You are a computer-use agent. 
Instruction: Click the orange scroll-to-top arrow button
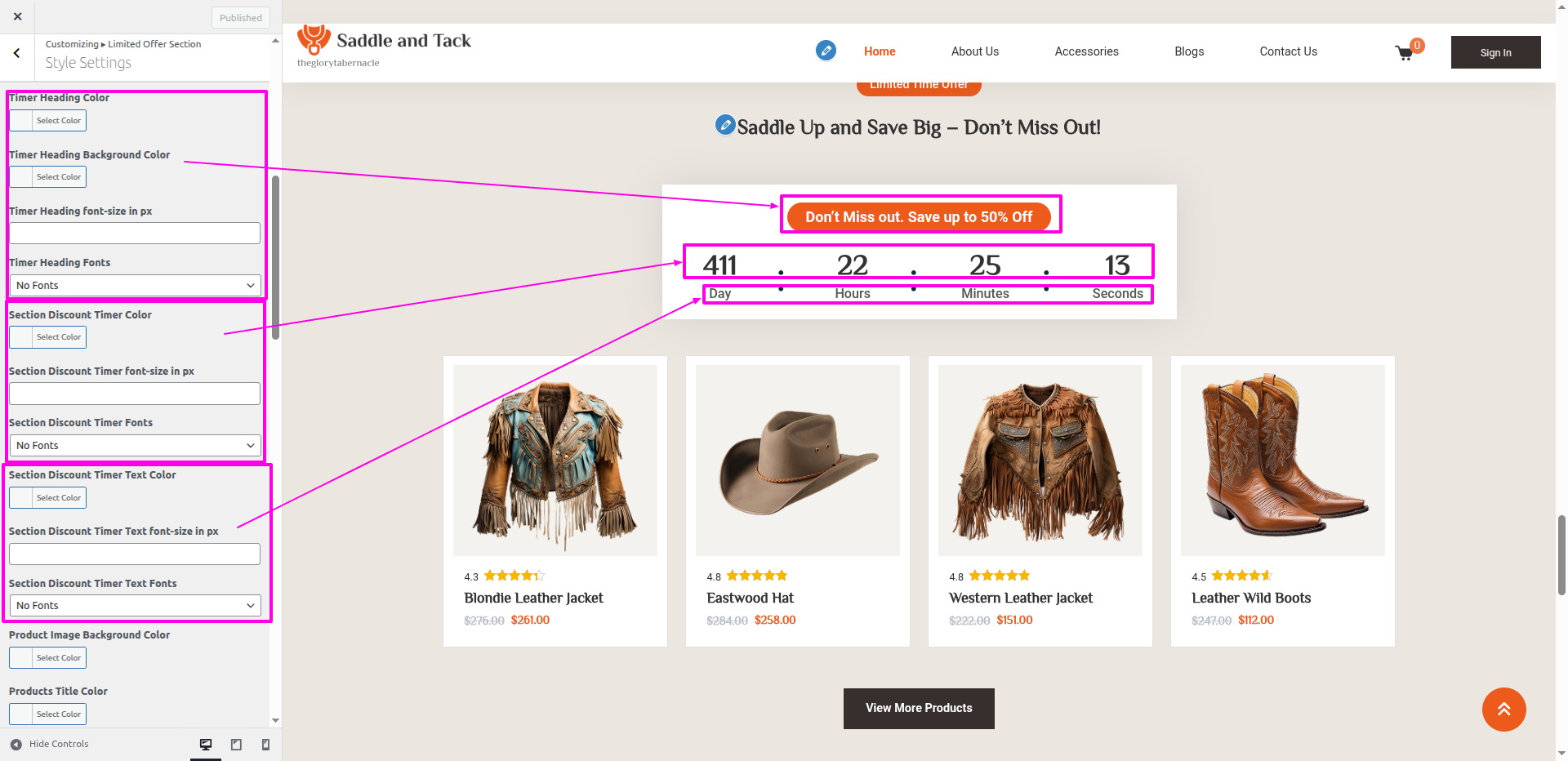click(1503, 710)
